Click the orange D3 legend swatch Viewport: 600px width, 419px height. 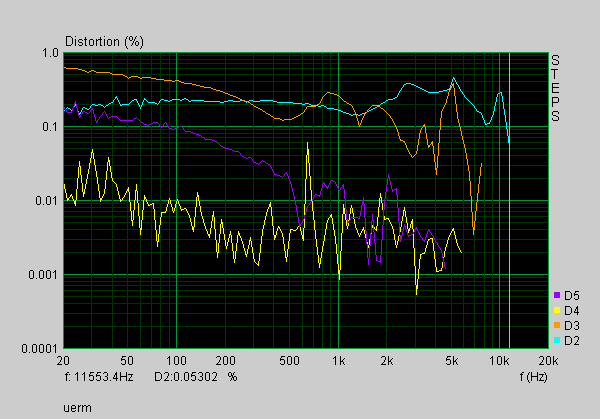tap(557, 325)
